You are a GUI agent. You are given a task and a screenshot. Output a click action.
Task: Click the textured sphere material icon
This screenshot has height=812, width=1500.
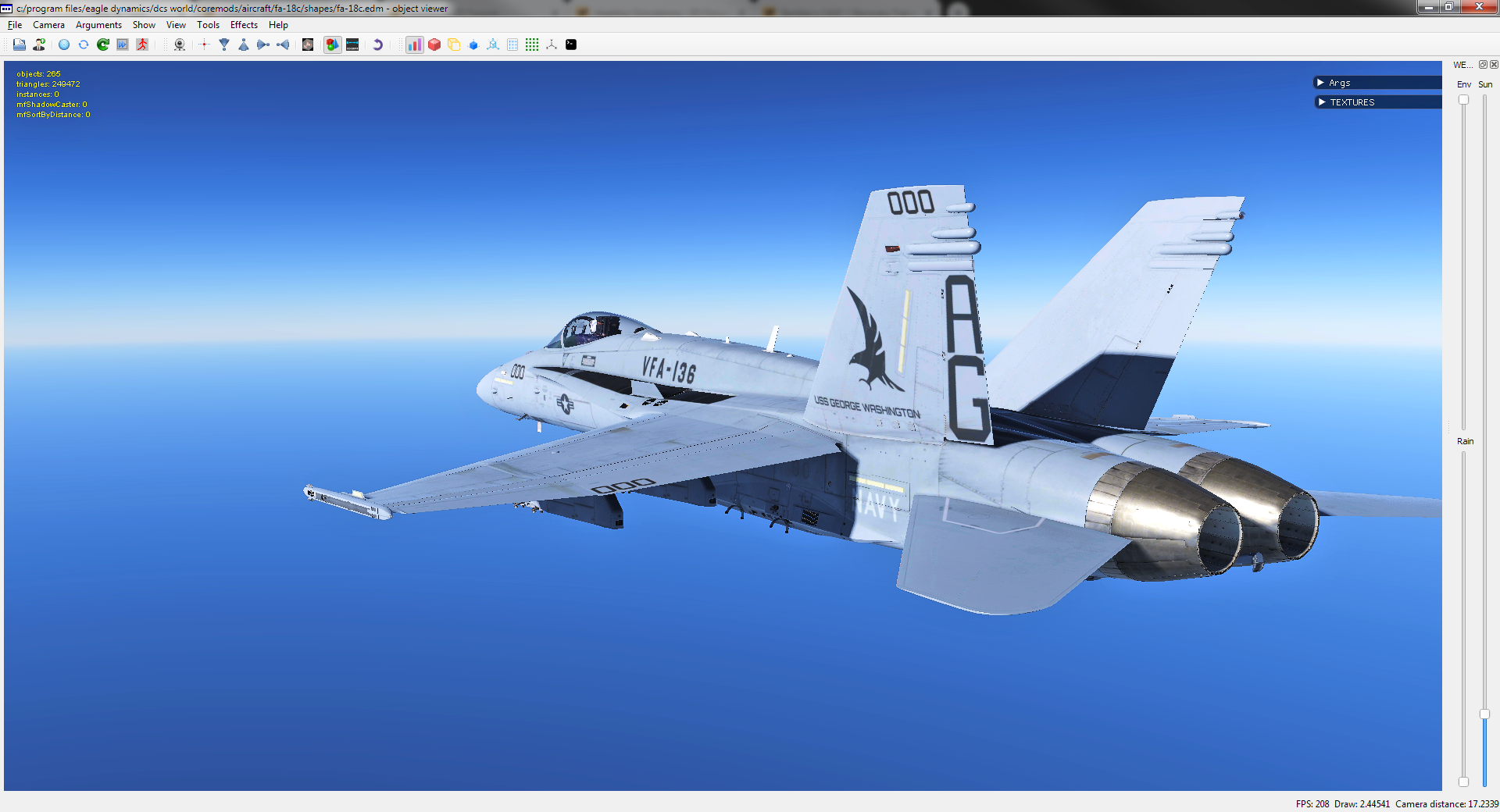click(308, 45)
